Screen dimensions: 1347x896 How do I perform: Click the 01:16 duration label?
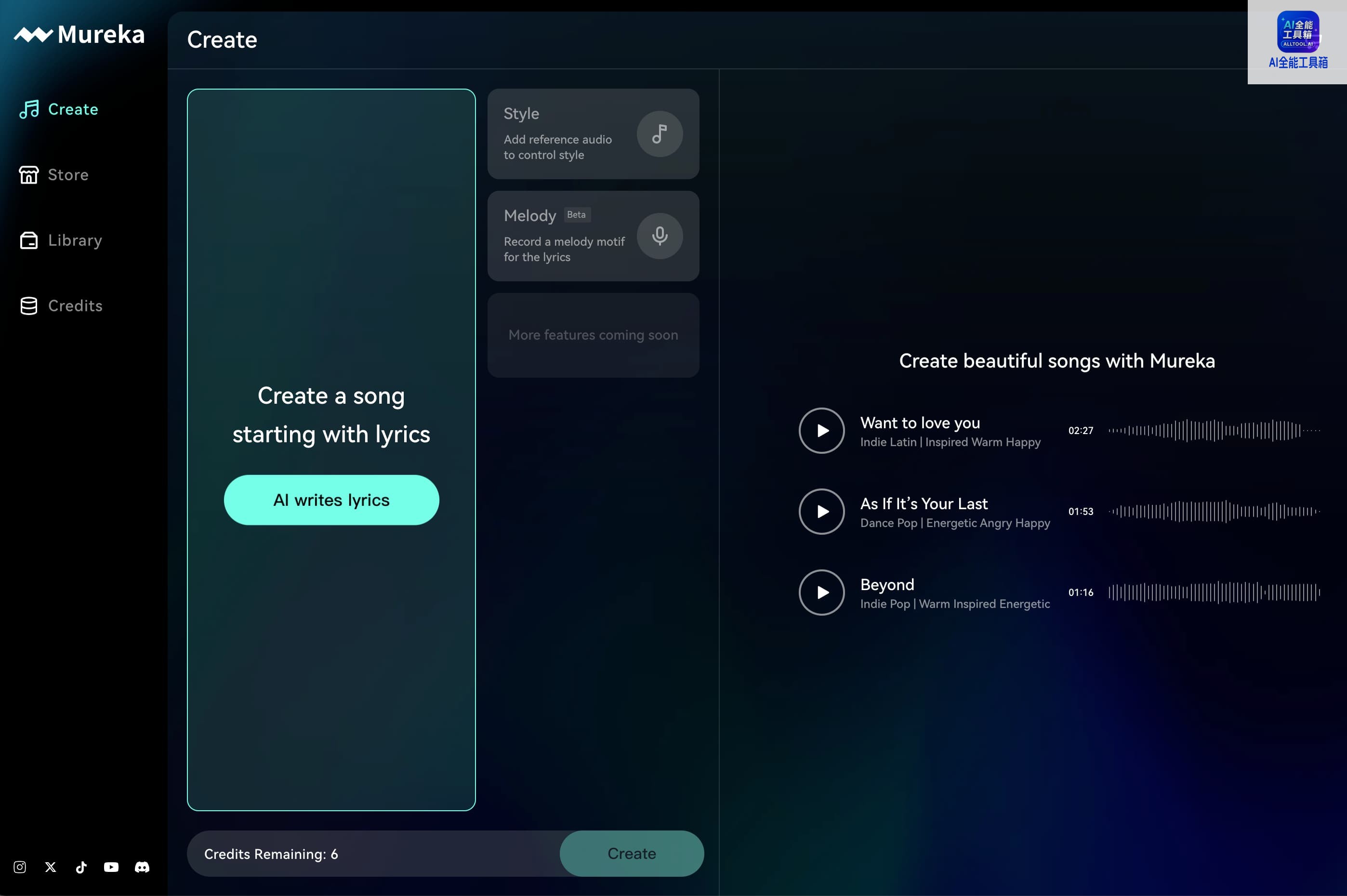pyautogui.click(x=1081, y=593)
